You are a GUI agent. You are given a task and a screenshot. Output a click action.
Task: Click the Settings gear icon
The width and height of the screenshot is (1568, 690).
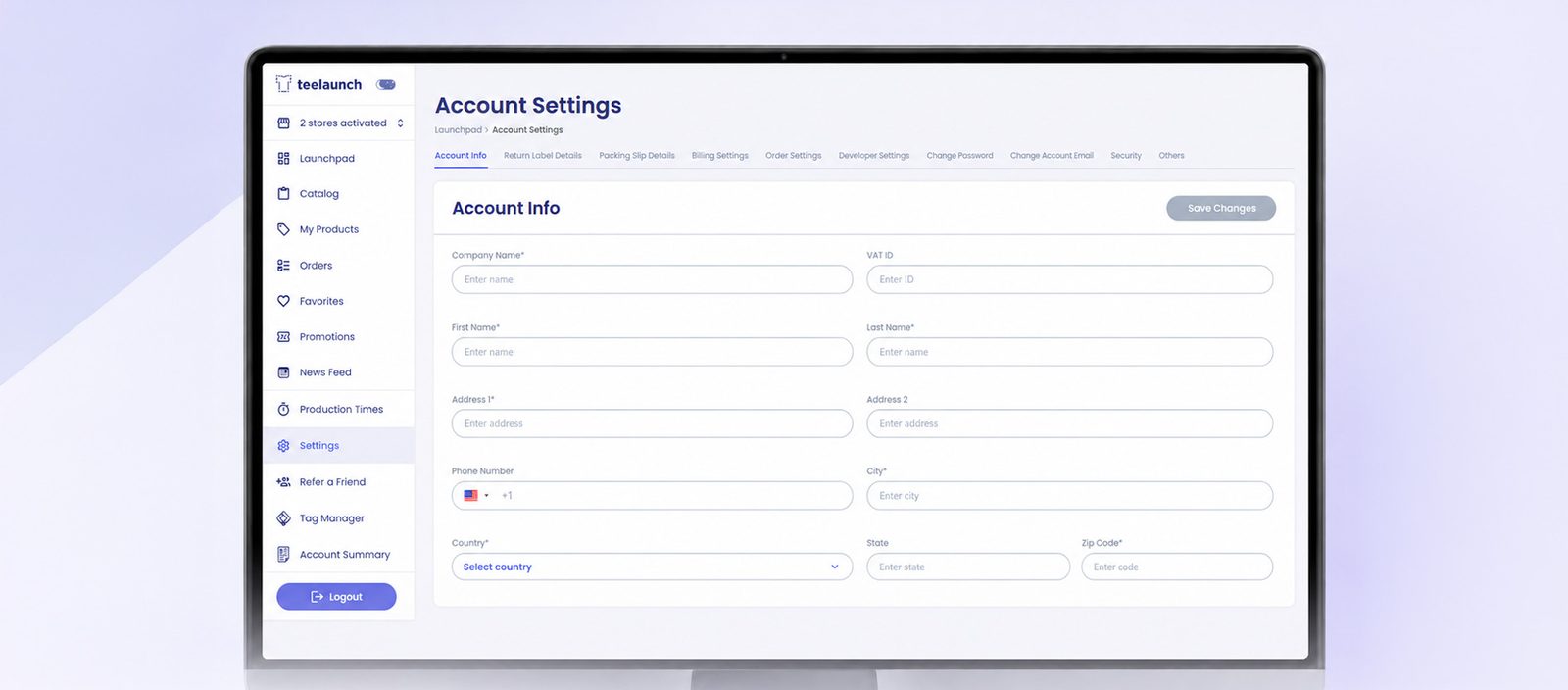(x=283, y=446)
